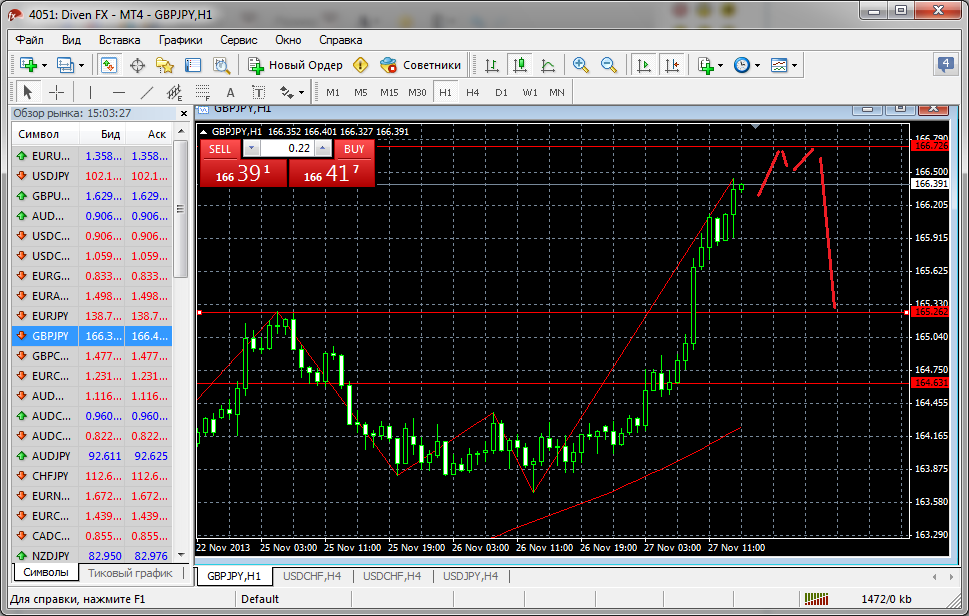Click the SELL one-click trading button
969x616 pixels.
click(219, 150)
